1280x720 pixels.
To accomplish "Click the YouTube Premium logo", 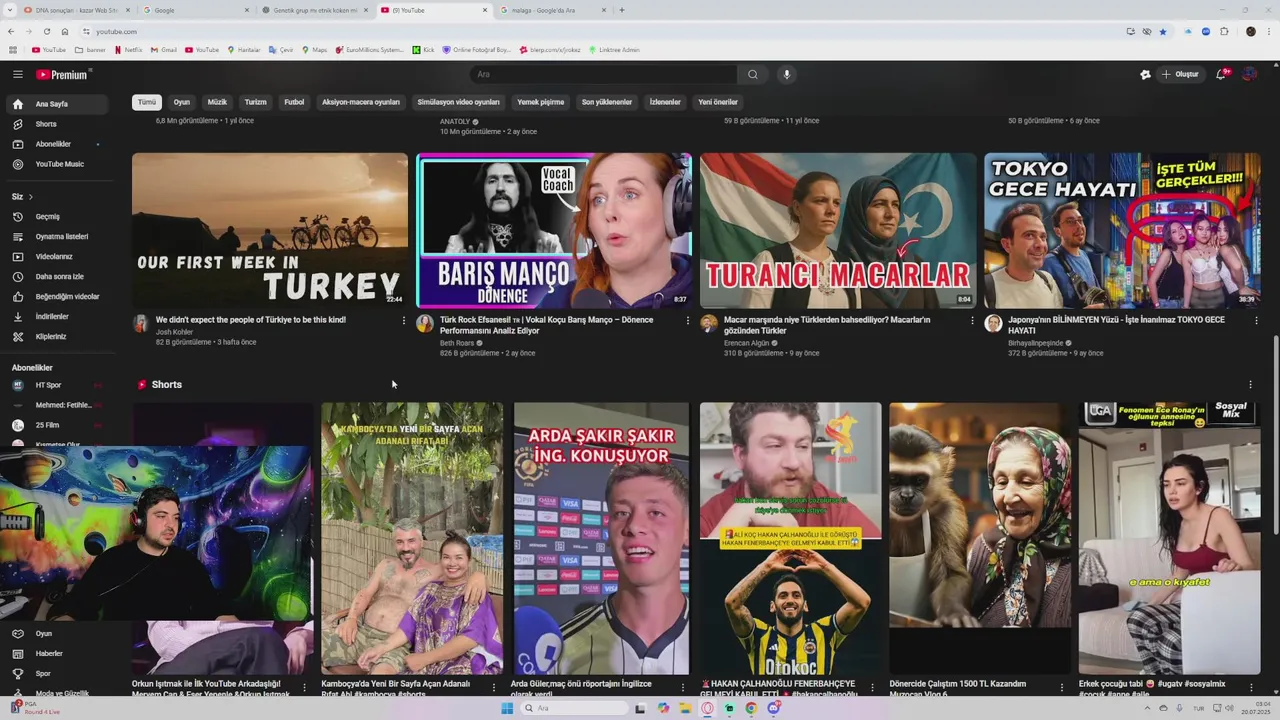I will 62,74.
